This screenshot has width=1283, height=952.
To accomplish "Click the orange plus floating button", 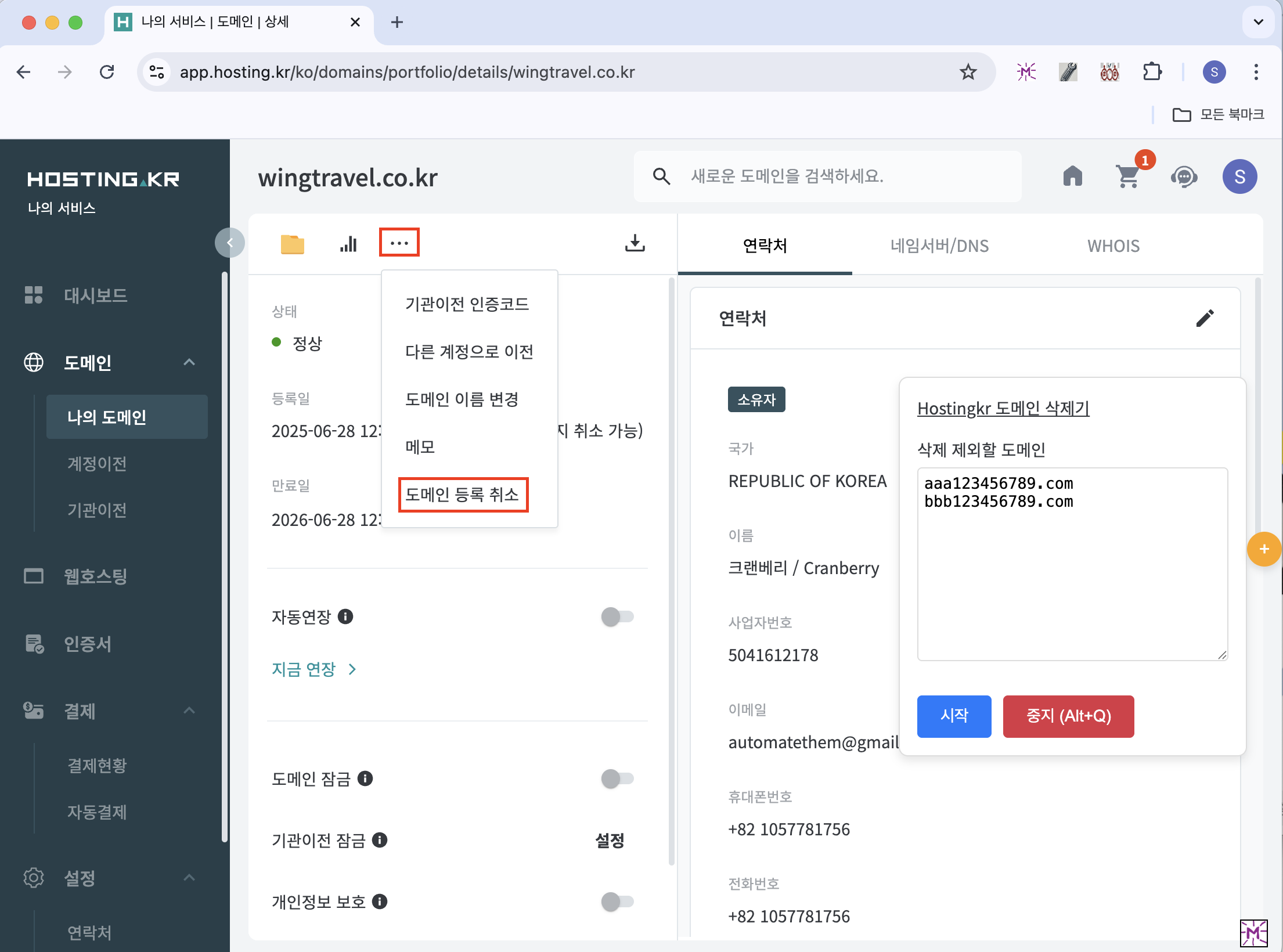I will [1264, 549].
